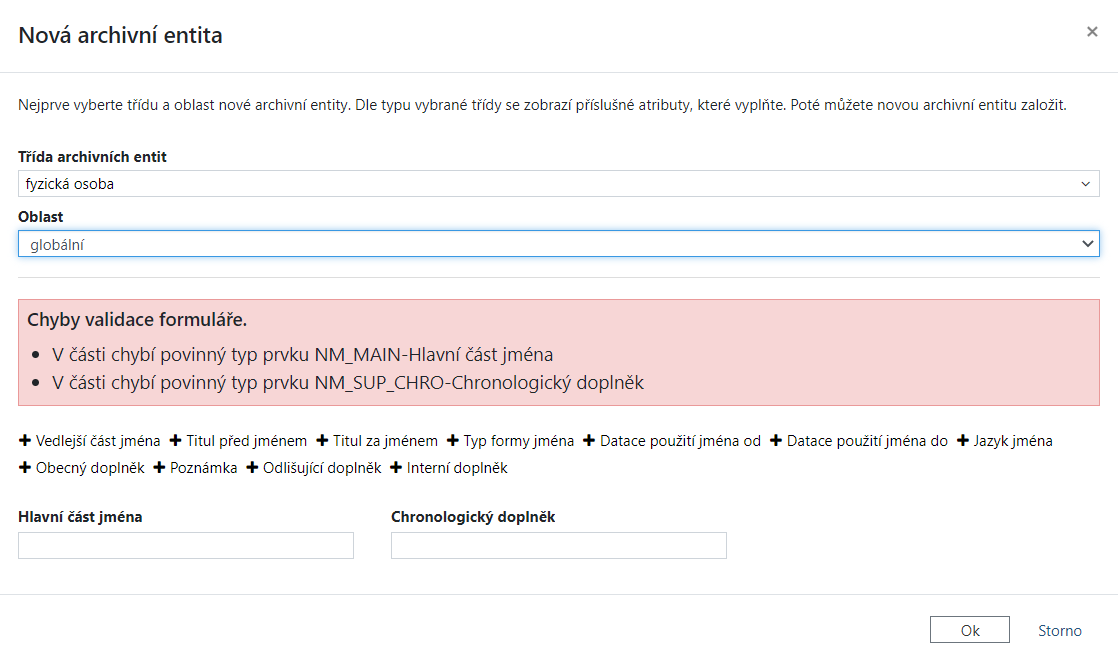Click plus icon for Datace použití jména od

[x=589, y=441]
